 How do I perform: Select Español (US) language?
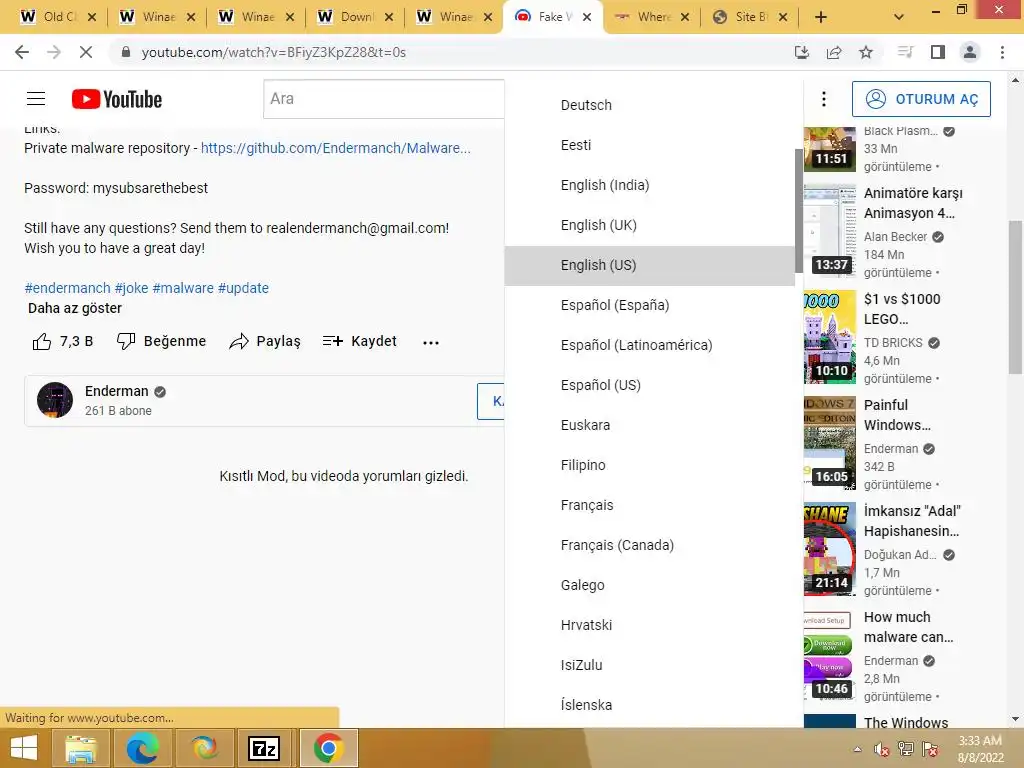[649, 385]
